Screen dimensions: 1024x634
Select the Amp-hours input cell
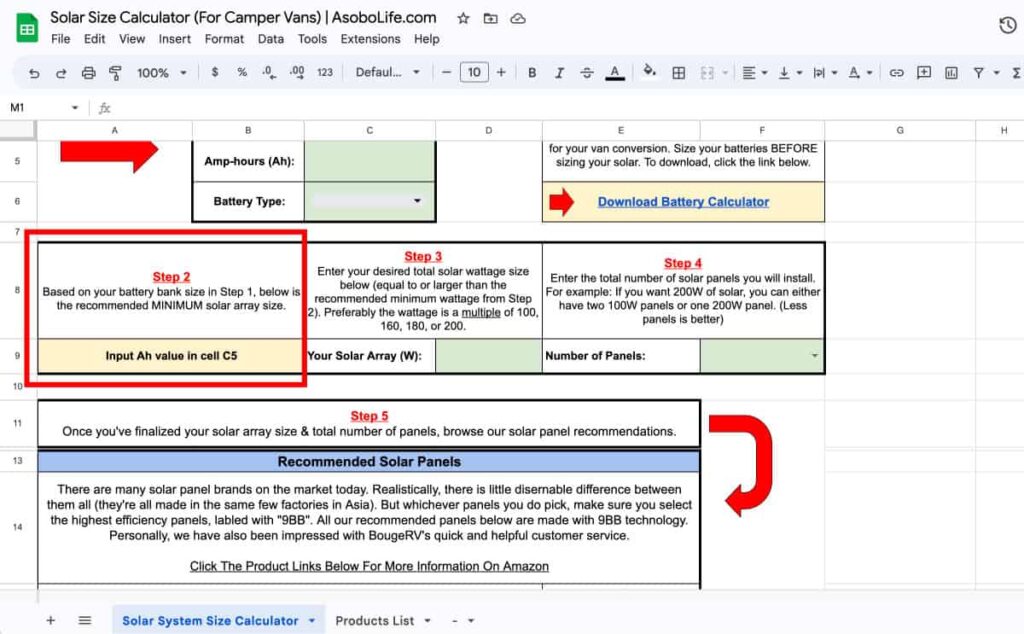370,161
